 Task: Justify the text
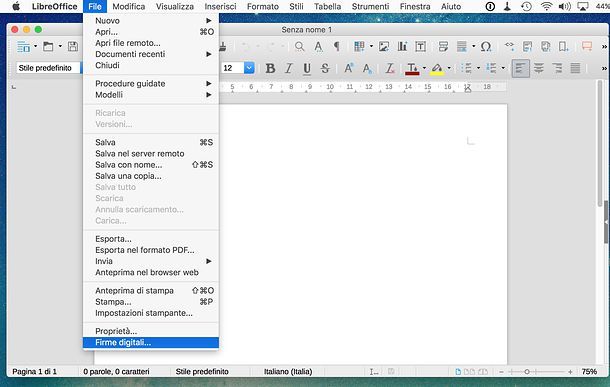pyautogui.click(x=575, y=68)
